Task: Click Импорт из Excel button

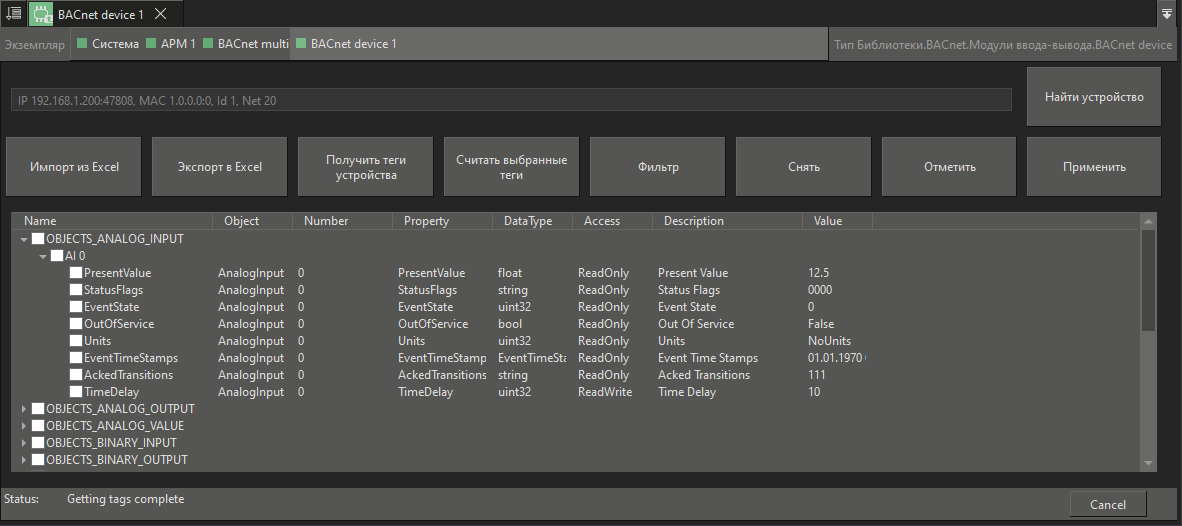Action: [x=74, y=167]
